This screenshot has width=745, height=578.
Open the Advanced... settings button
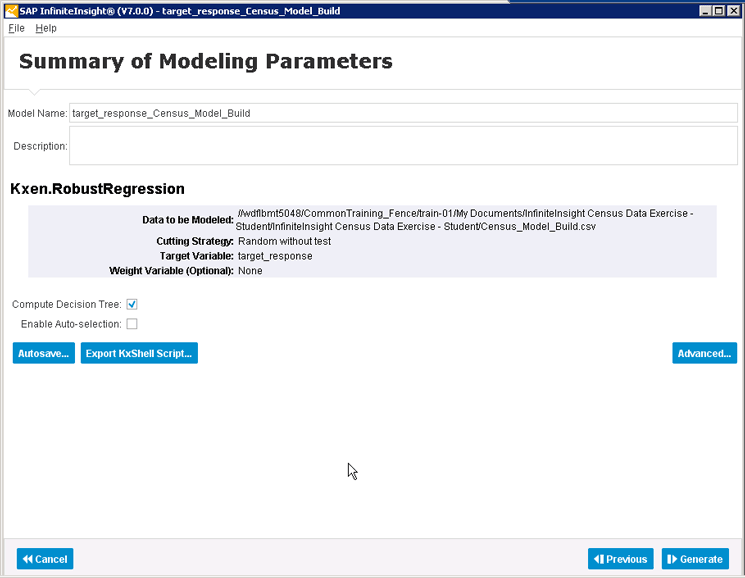coord(704,353)
